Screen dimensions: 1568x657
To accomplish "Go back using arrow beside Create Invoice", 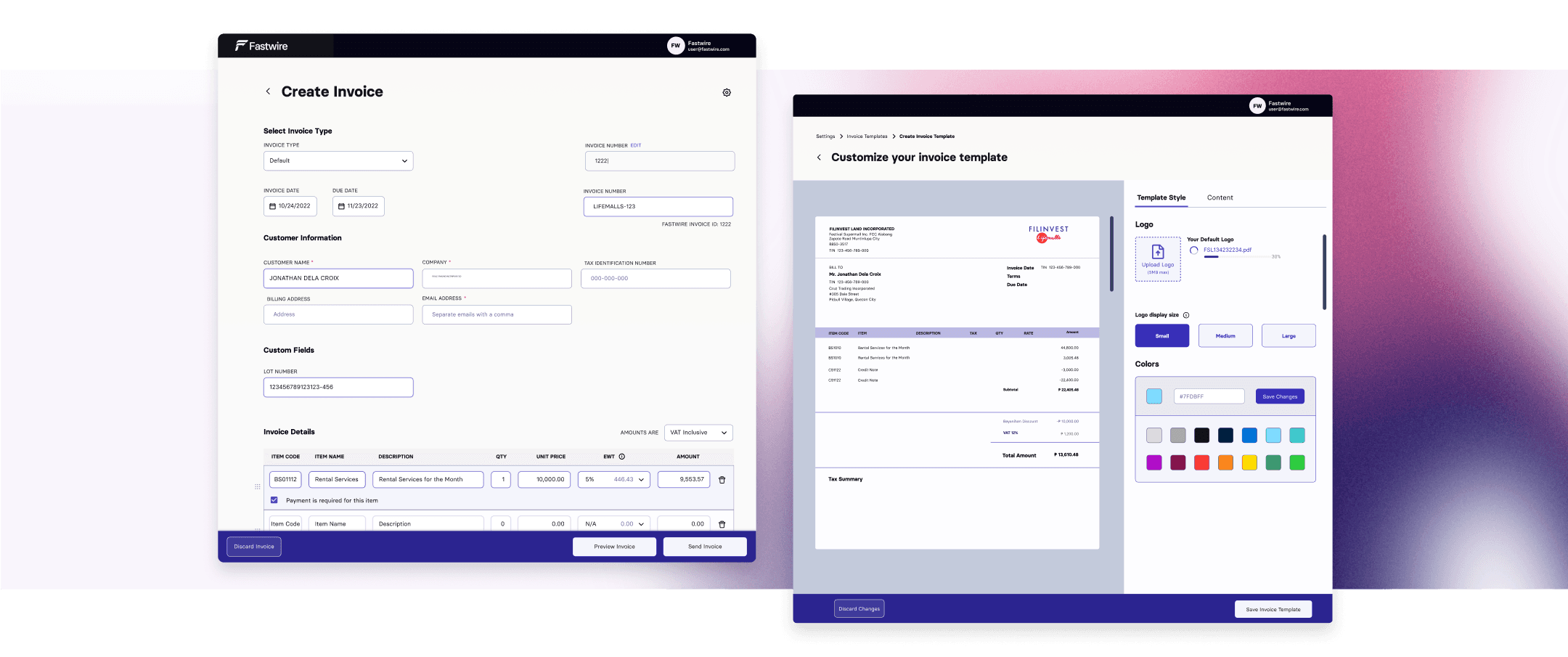I will coord(268,91).
